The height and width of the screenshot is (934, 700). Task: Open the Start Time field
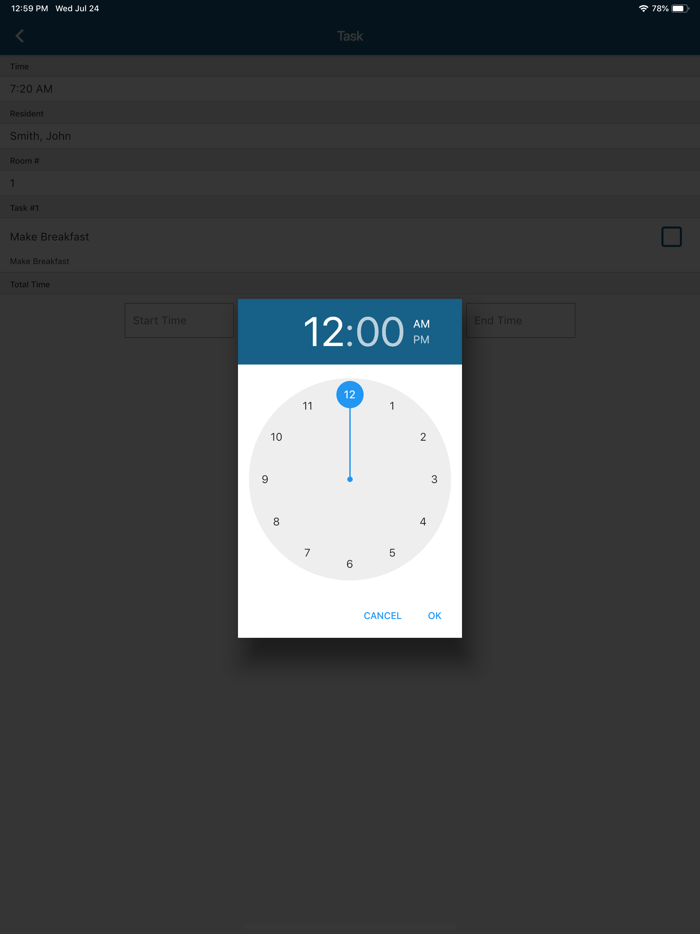[x=179, y=320]
